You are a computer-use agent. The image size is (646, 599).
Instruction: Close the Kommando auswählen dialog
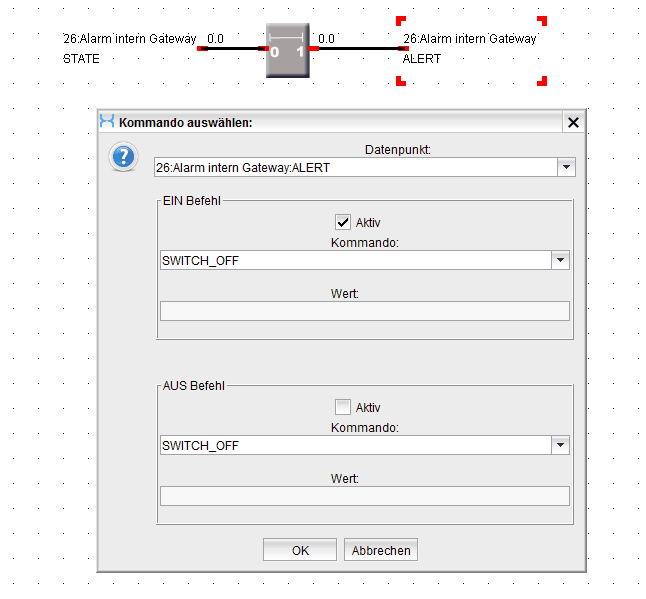573,122
